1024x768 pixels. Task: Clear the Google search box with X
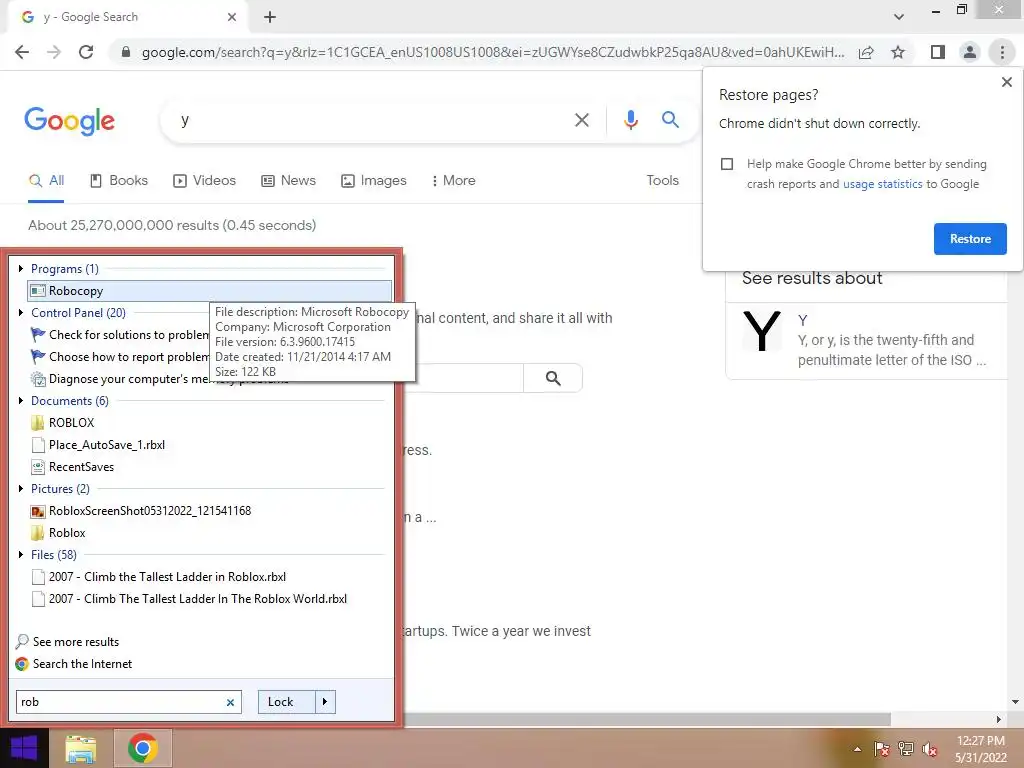coord(581,120)
